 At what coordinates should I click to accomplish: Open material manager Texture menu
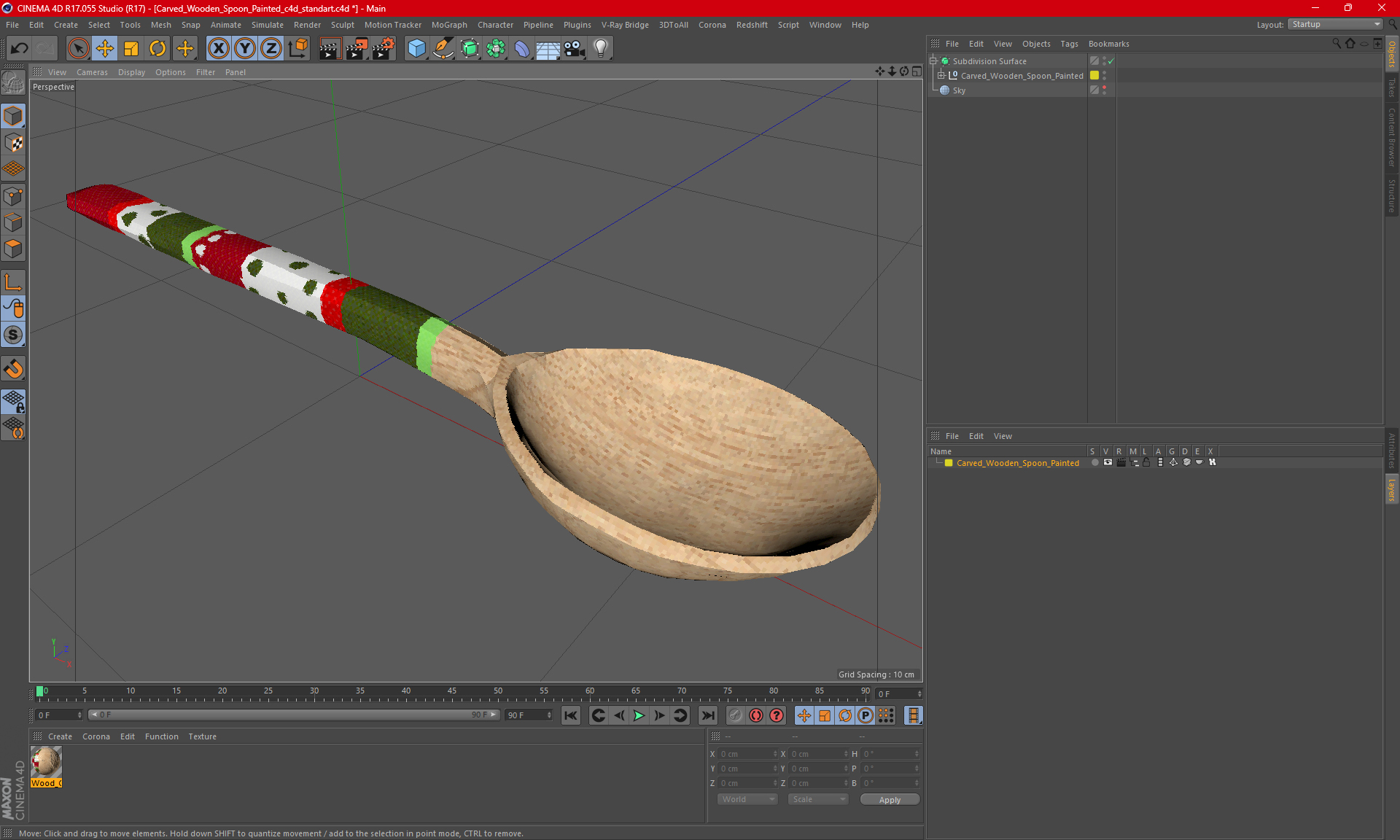coord(202,736)
